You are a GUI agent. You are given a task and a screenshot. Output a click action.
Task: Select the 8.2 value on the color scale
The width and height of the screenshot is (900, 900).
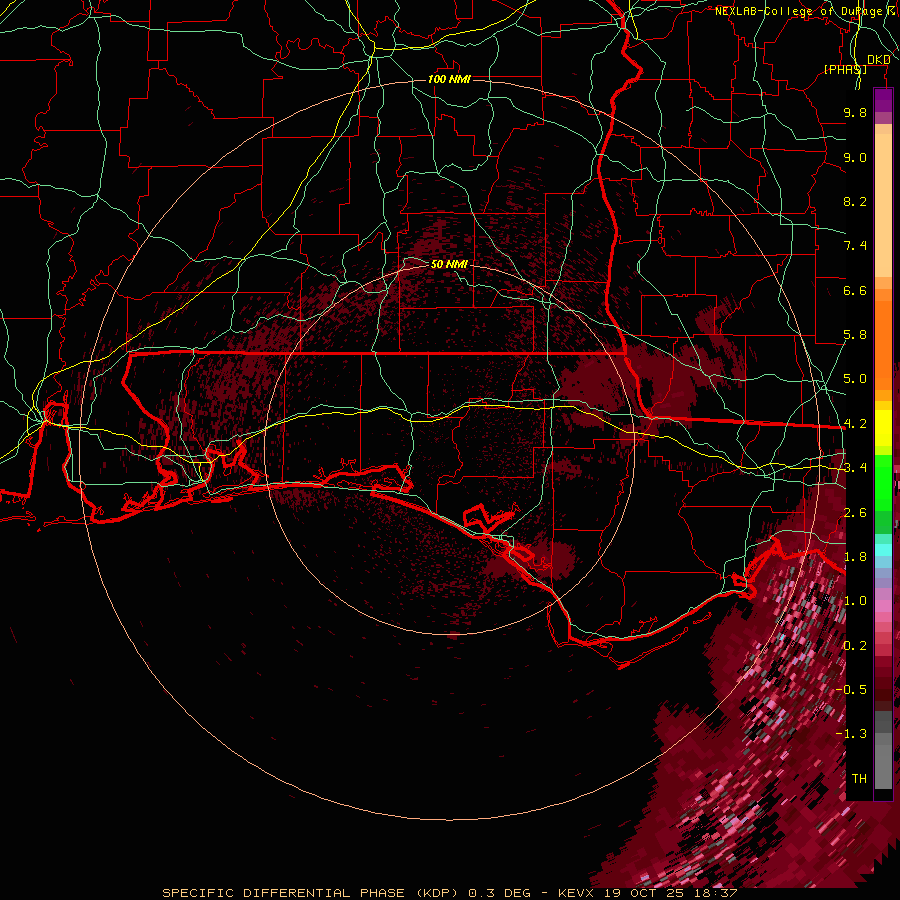[855, 201]
